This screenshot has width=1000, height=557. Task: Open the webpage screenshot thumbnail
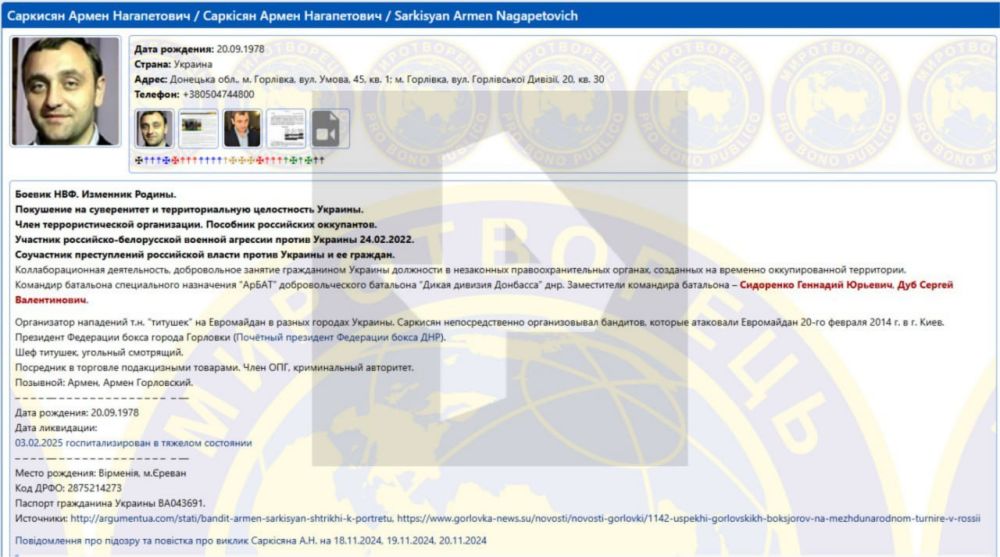click(198, 129)
